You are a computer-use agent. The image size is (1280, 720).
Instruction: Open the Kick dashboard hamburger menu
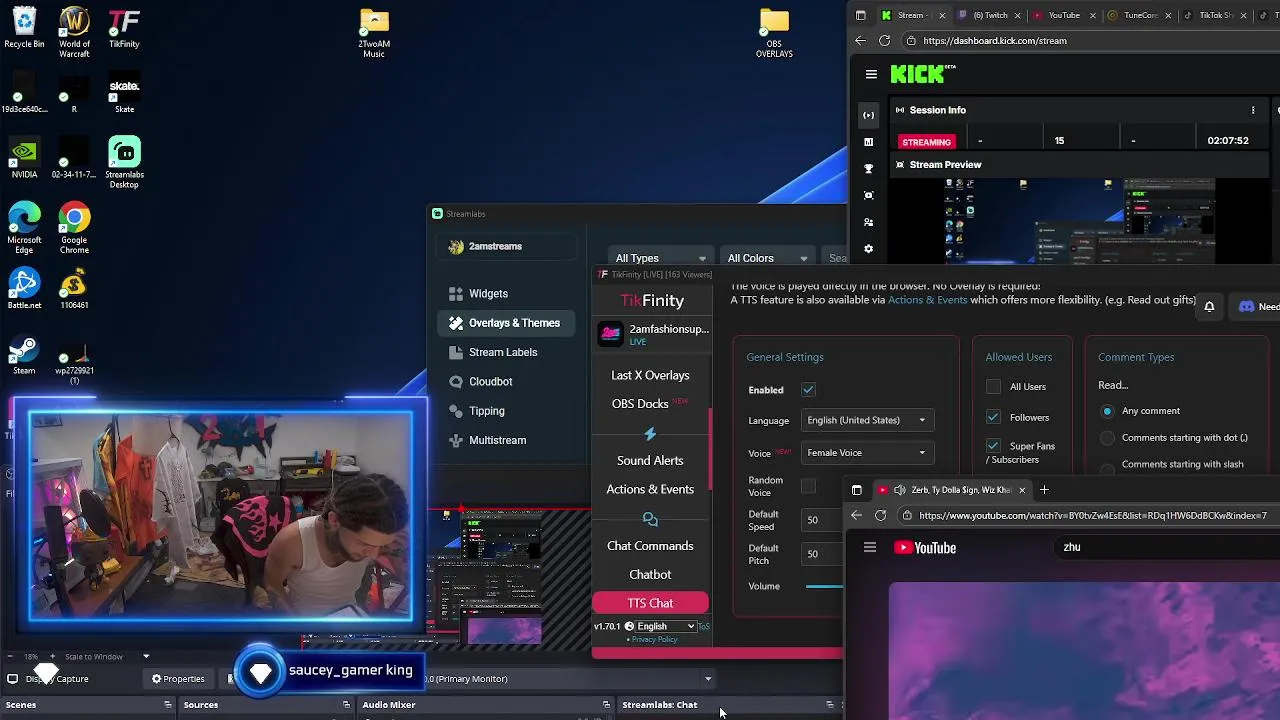pyautogui.click(x=871, y=74)
